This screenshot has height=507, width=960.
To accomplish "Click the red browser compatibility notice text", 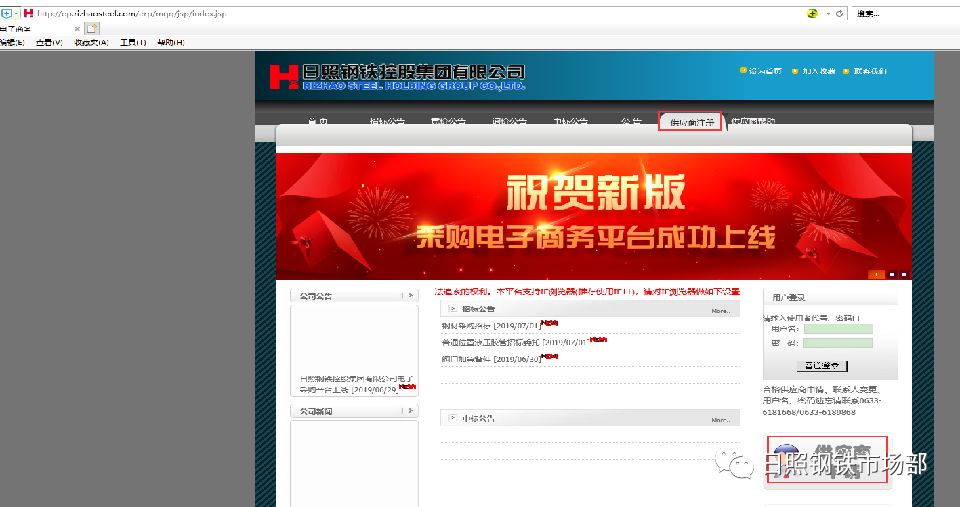I will 587,291.
